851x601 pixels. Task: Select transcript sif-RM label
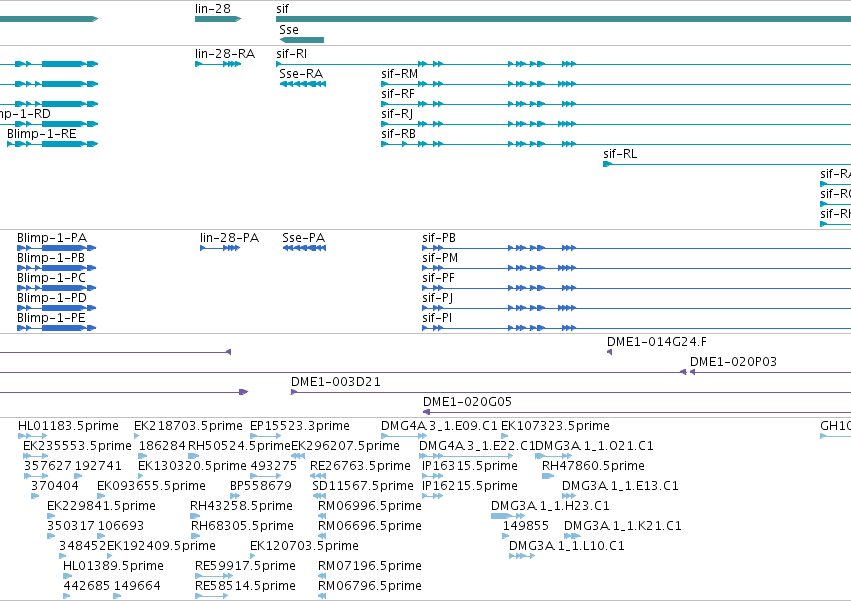[x=399, y=74]
